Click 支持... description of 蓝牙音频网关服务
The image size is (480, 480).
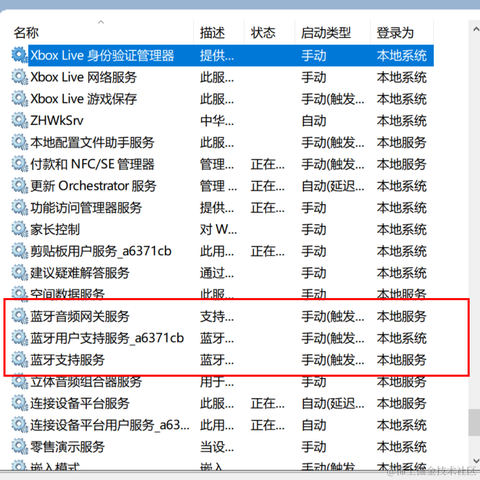[x=217, y=316]
